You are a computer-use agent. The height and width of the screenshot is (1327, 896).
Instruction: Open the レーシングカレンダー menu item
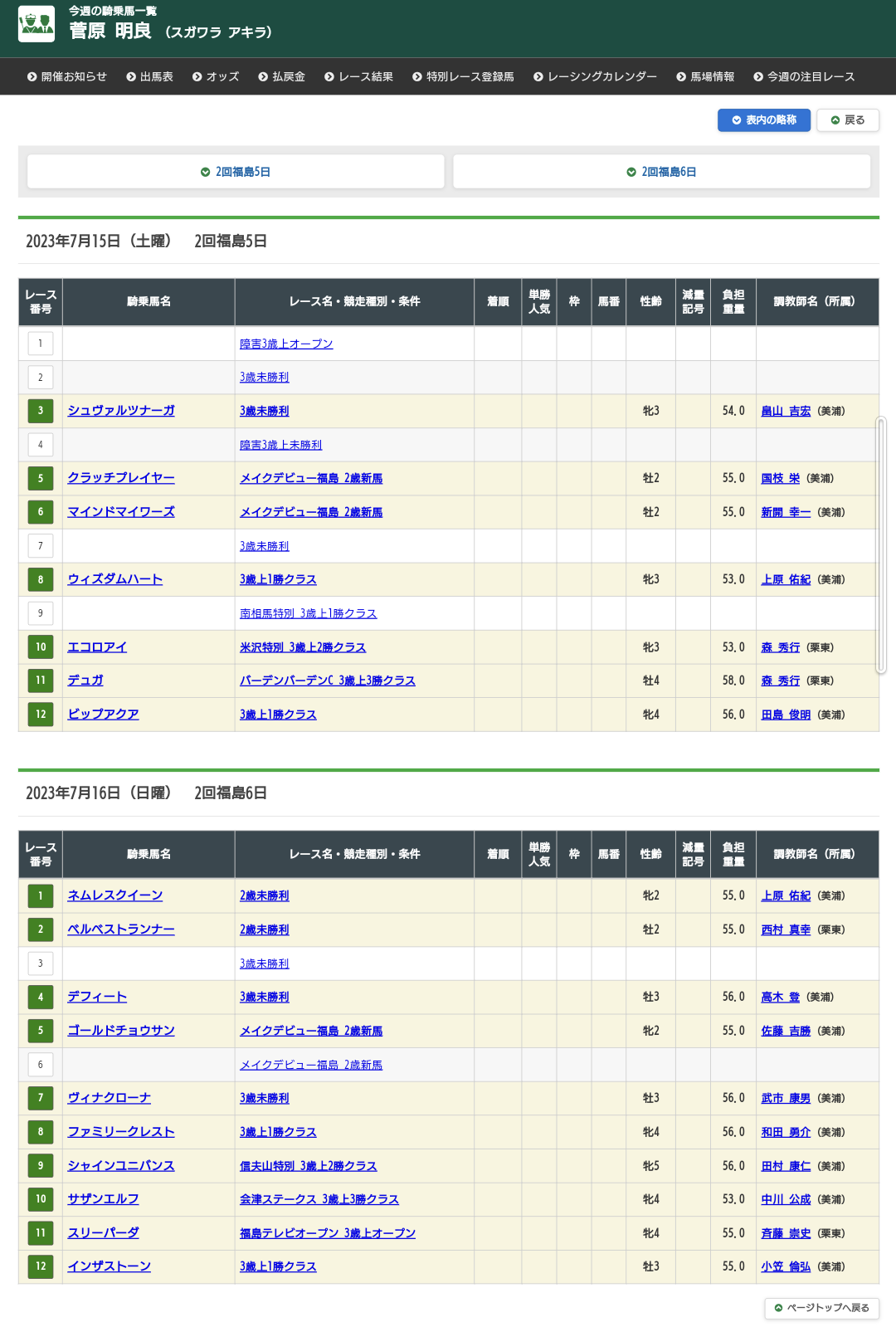[x=595, y=76]
